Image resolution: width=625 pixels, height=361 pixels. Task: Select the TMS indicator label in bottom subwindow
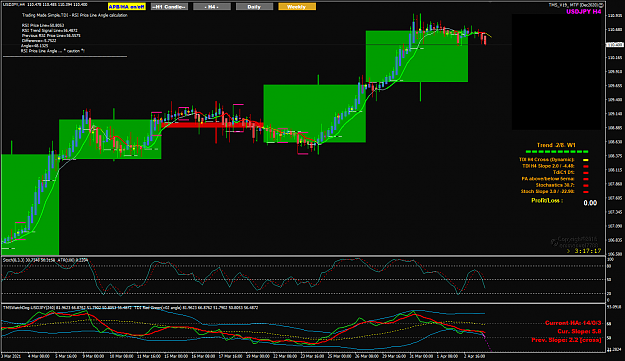[x=130, y=308]
